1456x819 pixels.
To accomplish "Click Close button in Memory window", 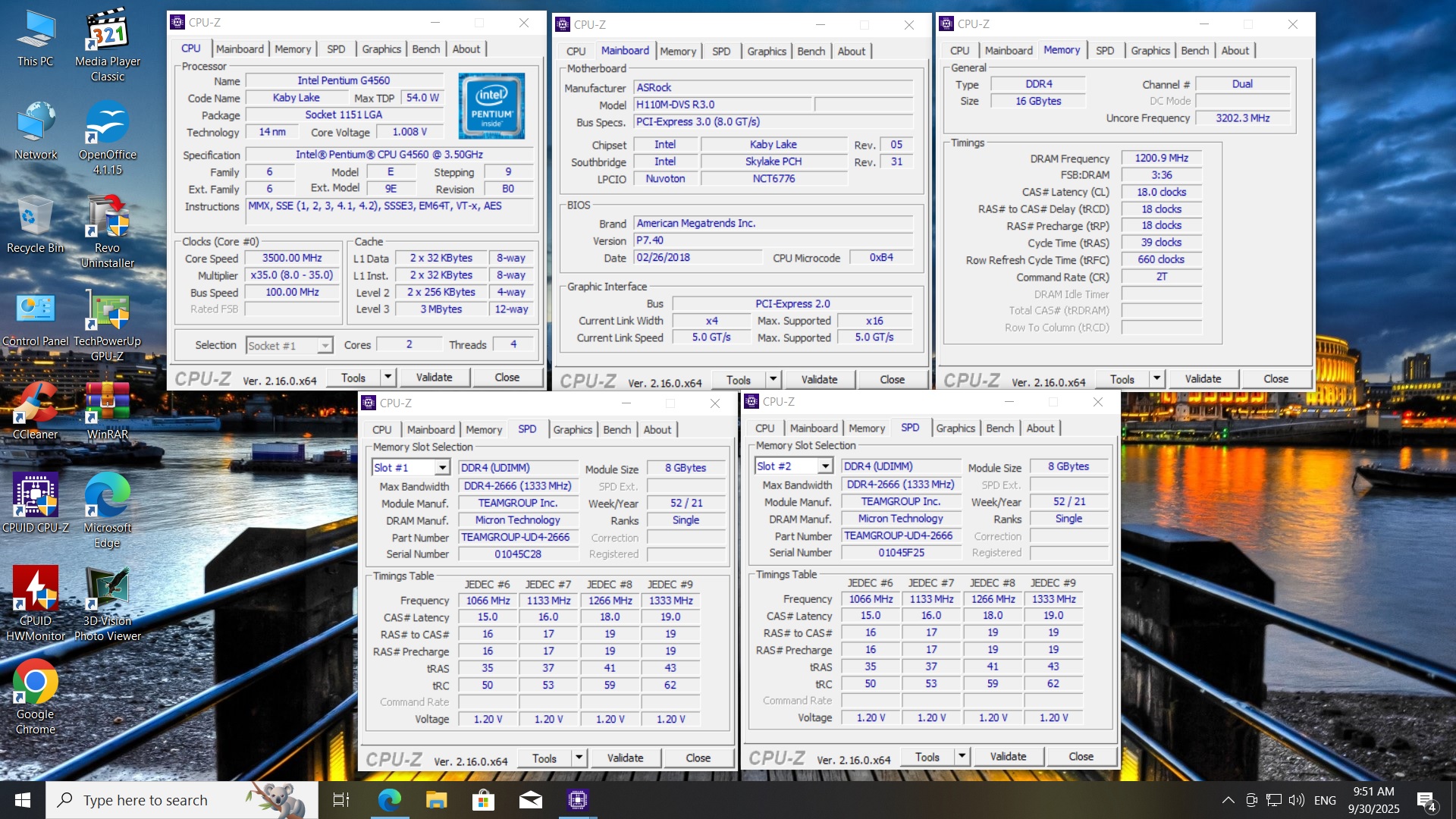I will point(1276,378).
